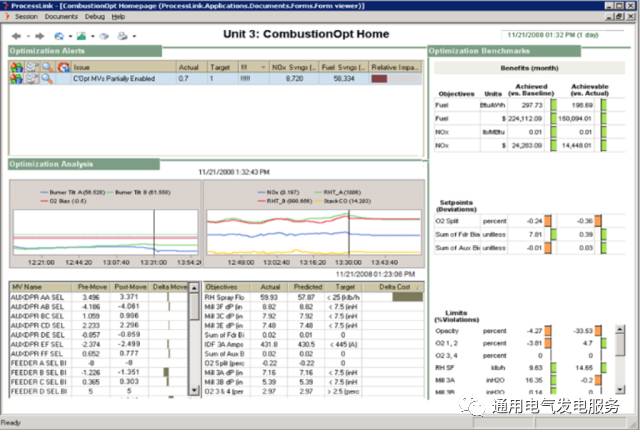640x435 pixels.
Task: Open the Help menu
Action: (118, 17)
